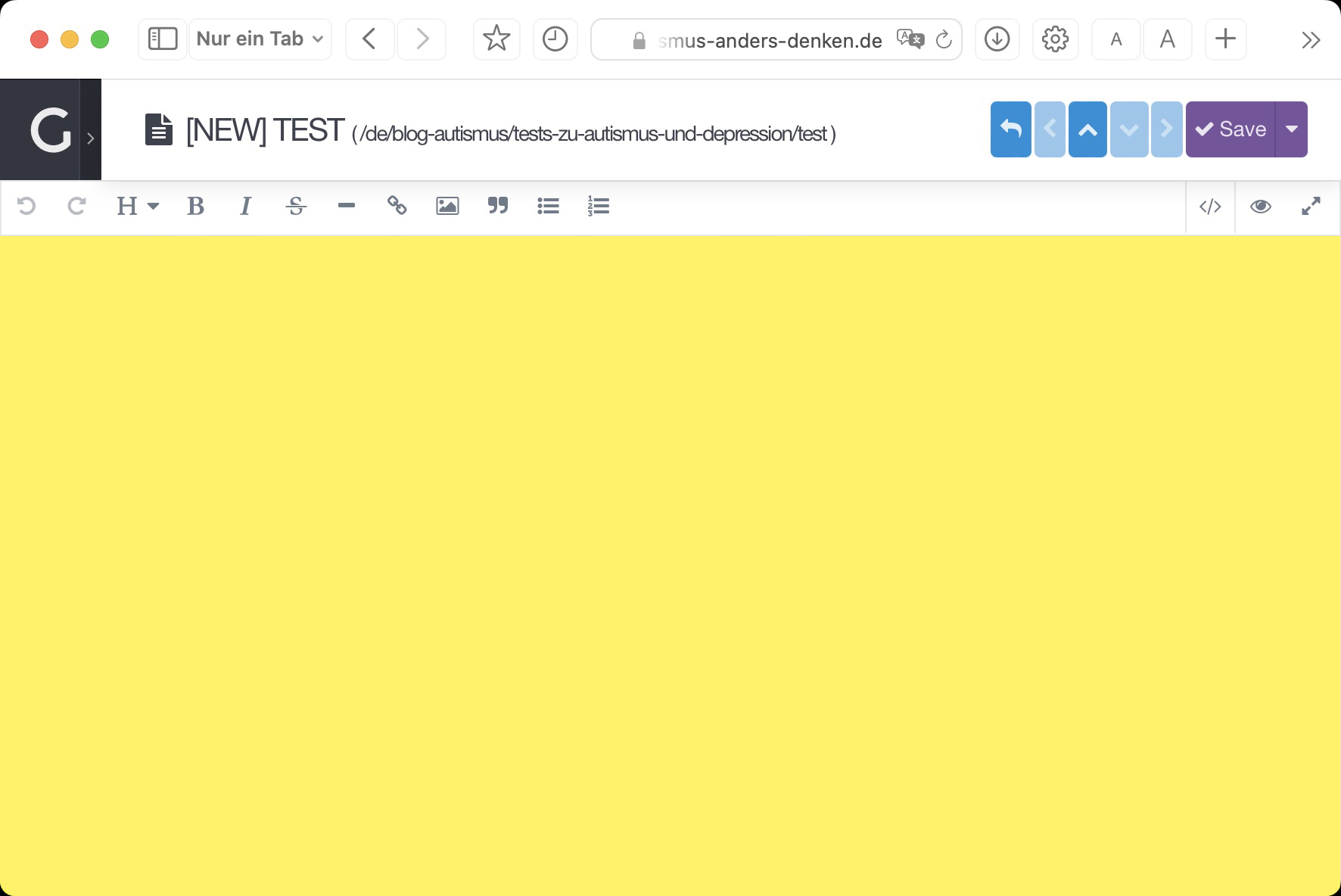Open the 'Nur ein Tab' tab group dropdown
Image resolution: width=1341 pixels, height=896 pixels.
[x=260, y=39]
